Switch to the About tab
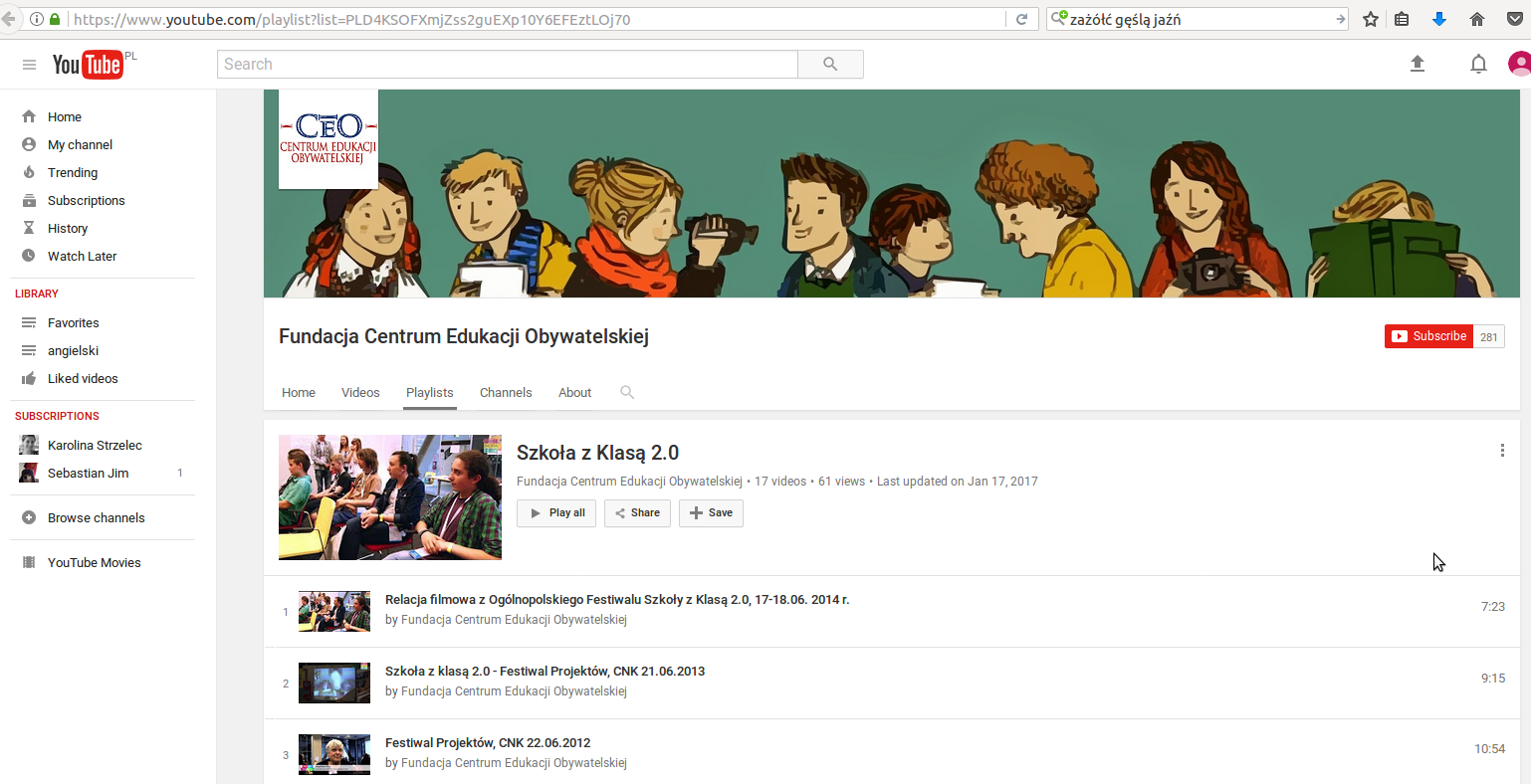This screenshot has height=784, width=1531. 575,392
